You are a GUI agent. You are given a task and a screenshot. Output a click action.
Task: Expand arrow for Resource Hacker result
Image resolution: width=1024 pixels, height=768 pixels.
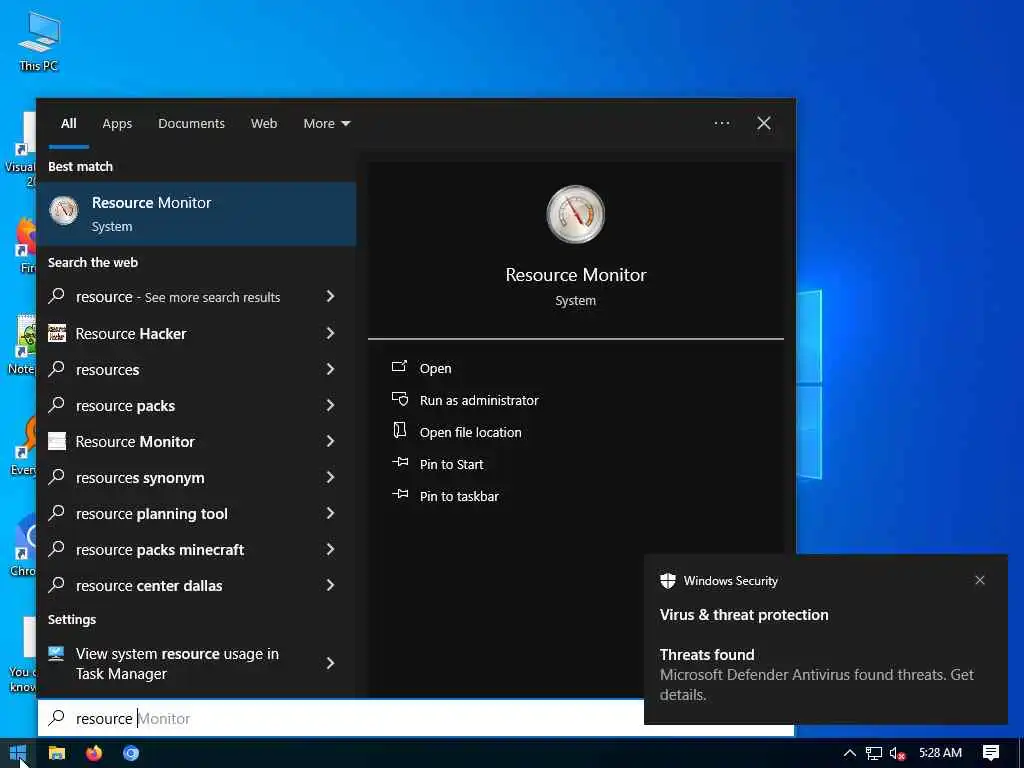pos(330,333)
